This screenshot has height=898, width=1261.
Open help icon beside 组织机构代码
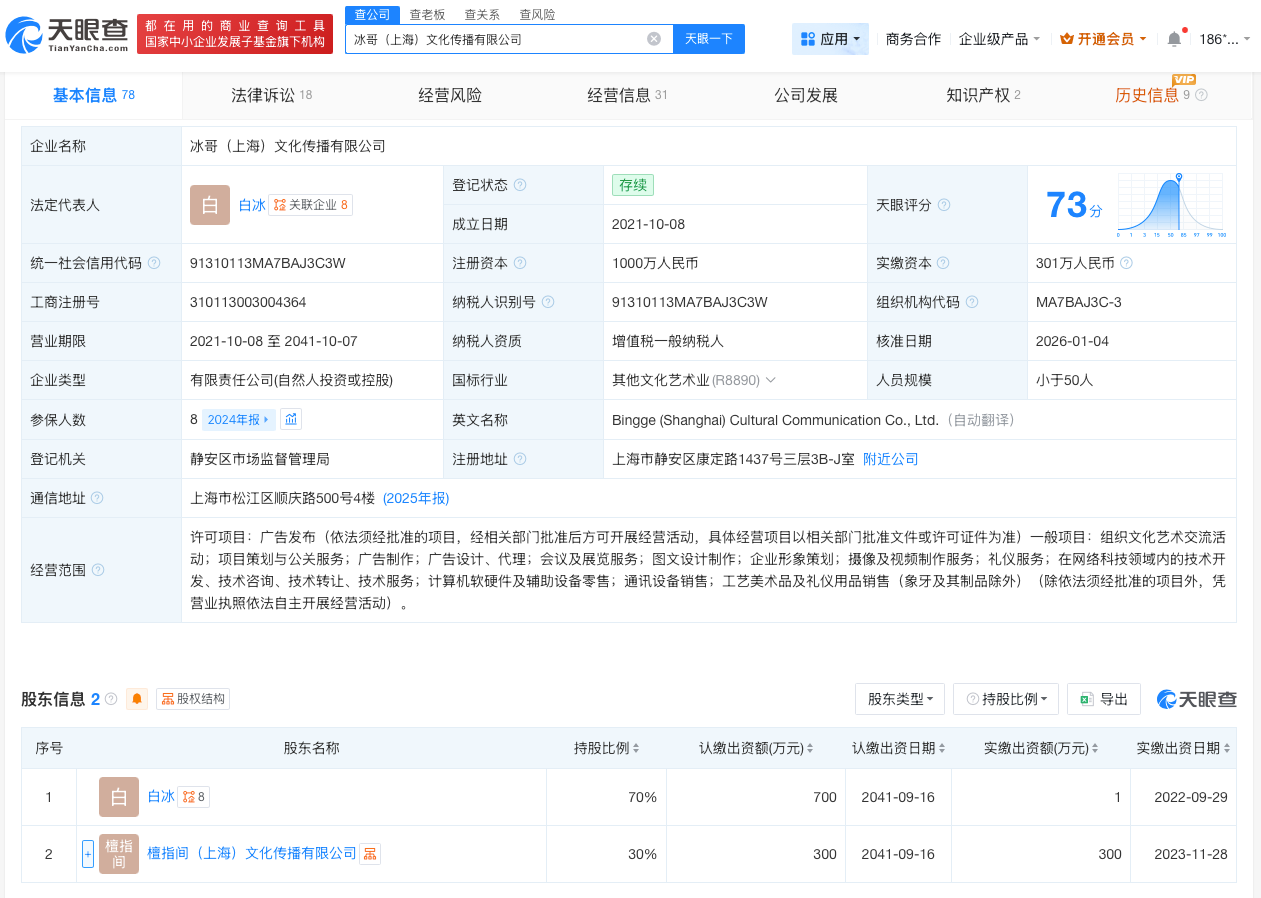click(972, 302)
